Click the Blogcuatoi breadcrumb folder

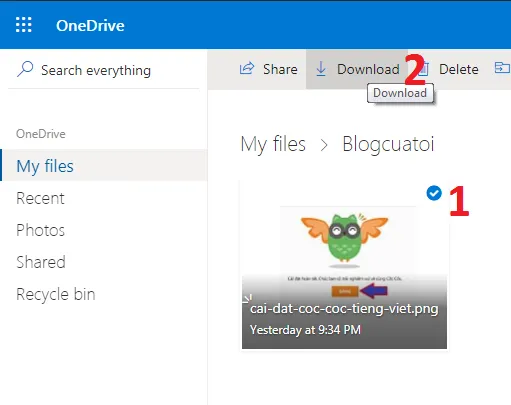[x=388, y=144]
